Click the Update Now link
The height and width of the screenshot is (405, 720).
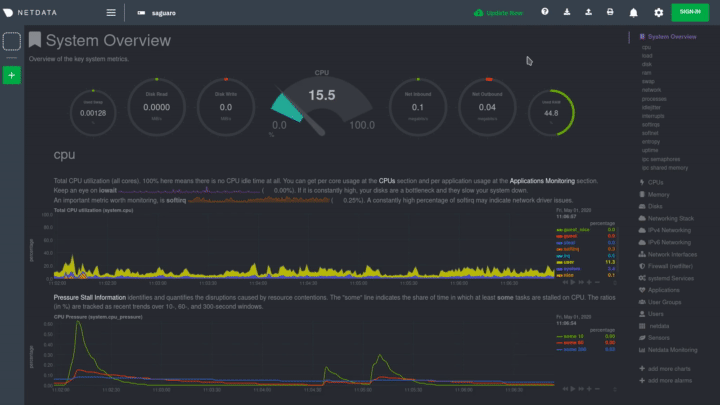coord(504,13)
